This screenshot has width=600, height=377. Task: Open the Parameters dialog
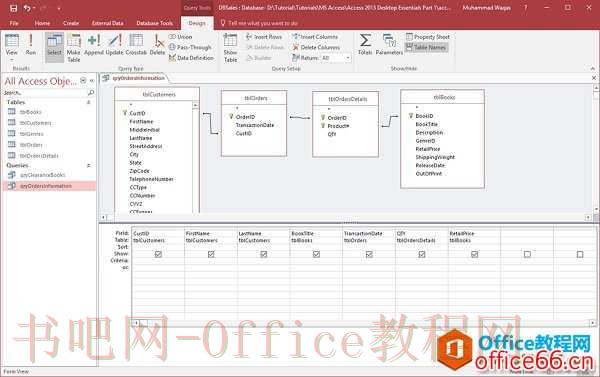click(x=389, y=45)
